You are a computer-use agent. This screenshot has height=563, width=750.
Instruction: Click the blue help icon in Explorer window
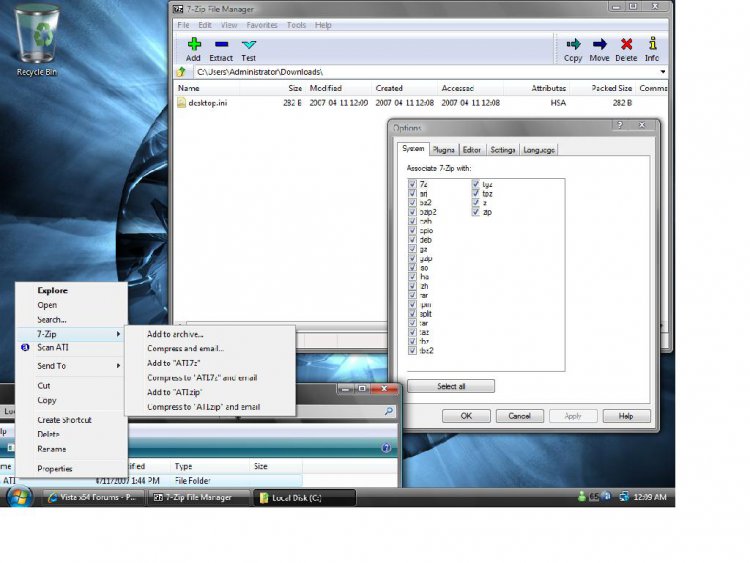click(x=386, y=448)
